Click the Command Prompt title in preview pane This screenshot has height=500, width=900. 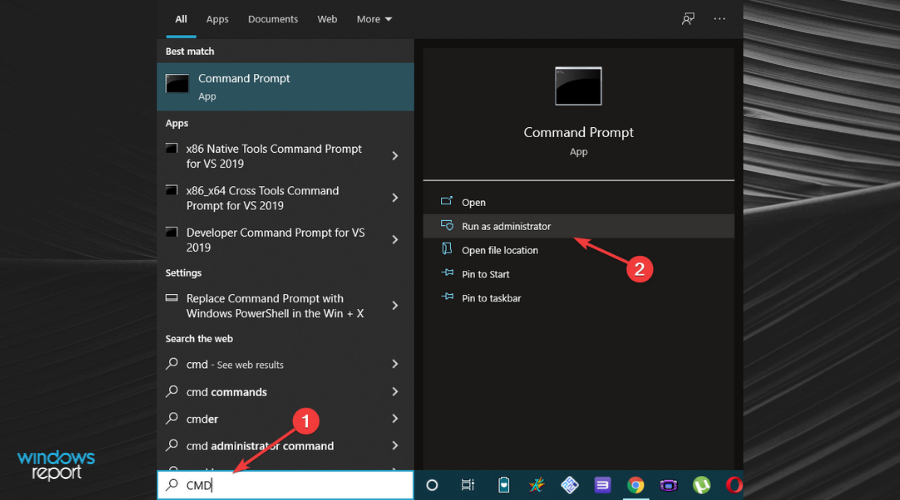point(579,132)
